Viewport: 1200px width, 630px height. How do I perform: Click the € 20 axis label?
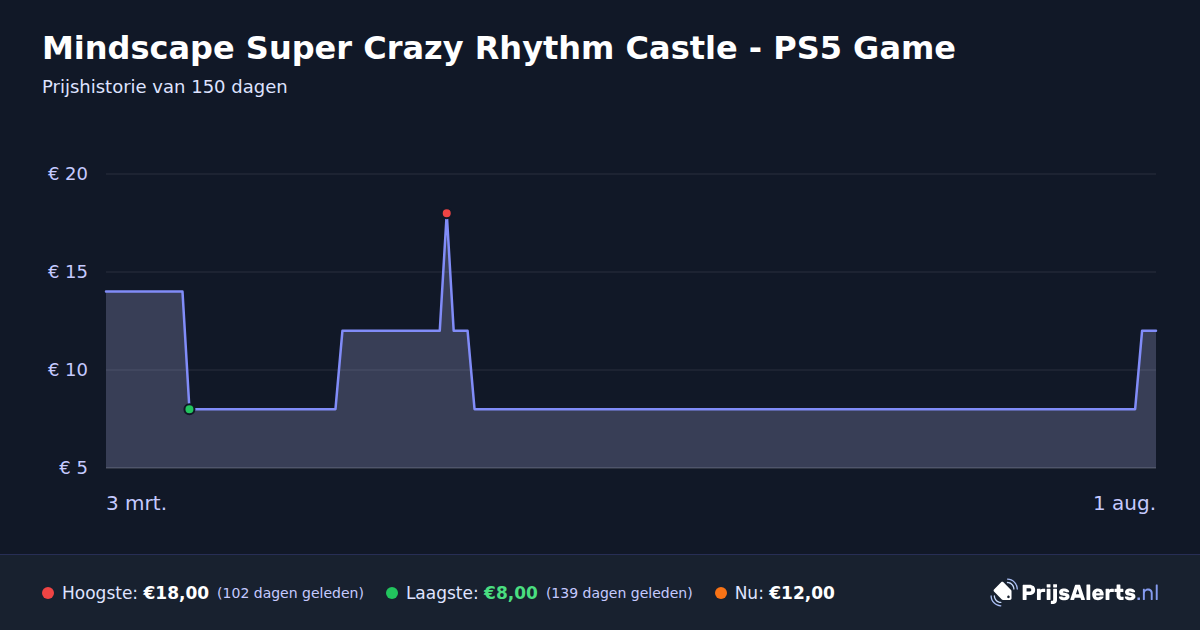tap(68, 174)
